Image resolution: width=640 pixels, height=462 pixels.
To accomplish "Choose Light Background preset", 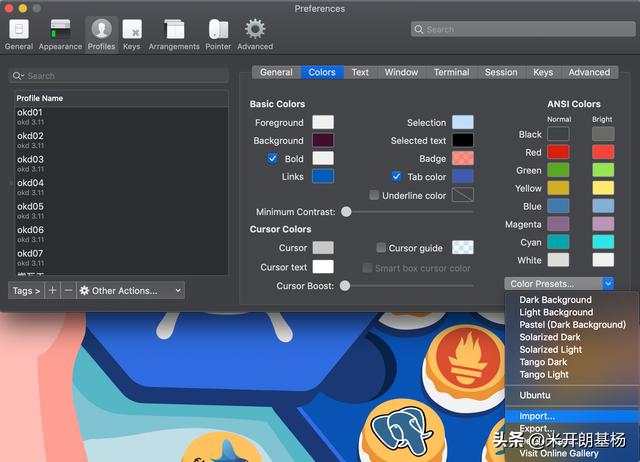I will pos(571,312).
